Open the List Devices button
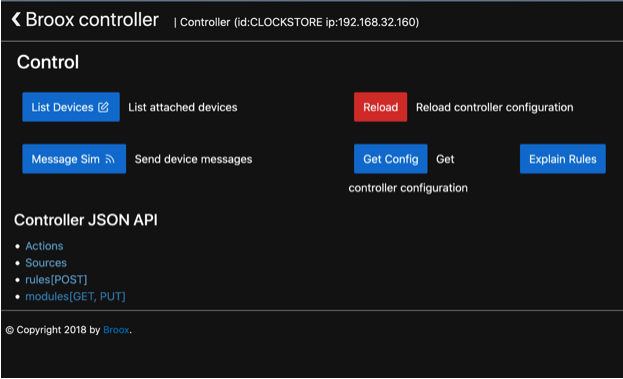 pyautogui.click(x=71, y=107)
